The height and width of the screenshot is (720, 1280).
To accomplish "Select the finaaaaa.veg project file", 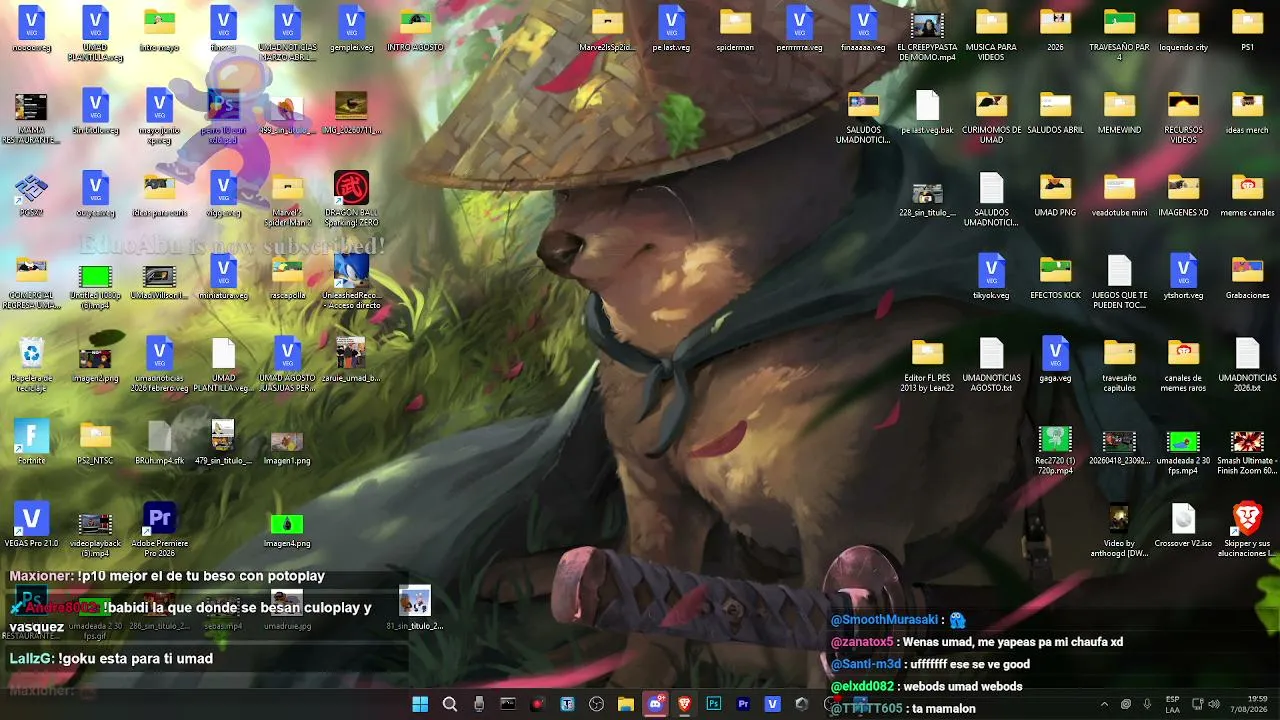I will (x=863, y=28).
